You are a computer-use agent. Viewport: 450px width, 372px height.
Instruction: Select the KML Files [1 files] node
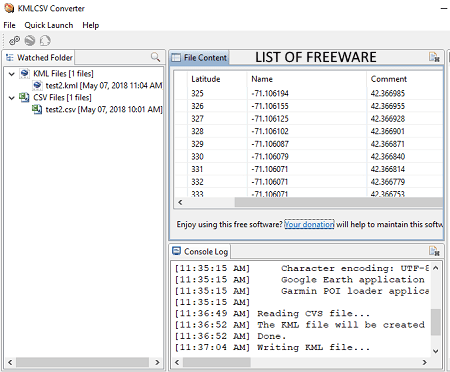point(63,74)
